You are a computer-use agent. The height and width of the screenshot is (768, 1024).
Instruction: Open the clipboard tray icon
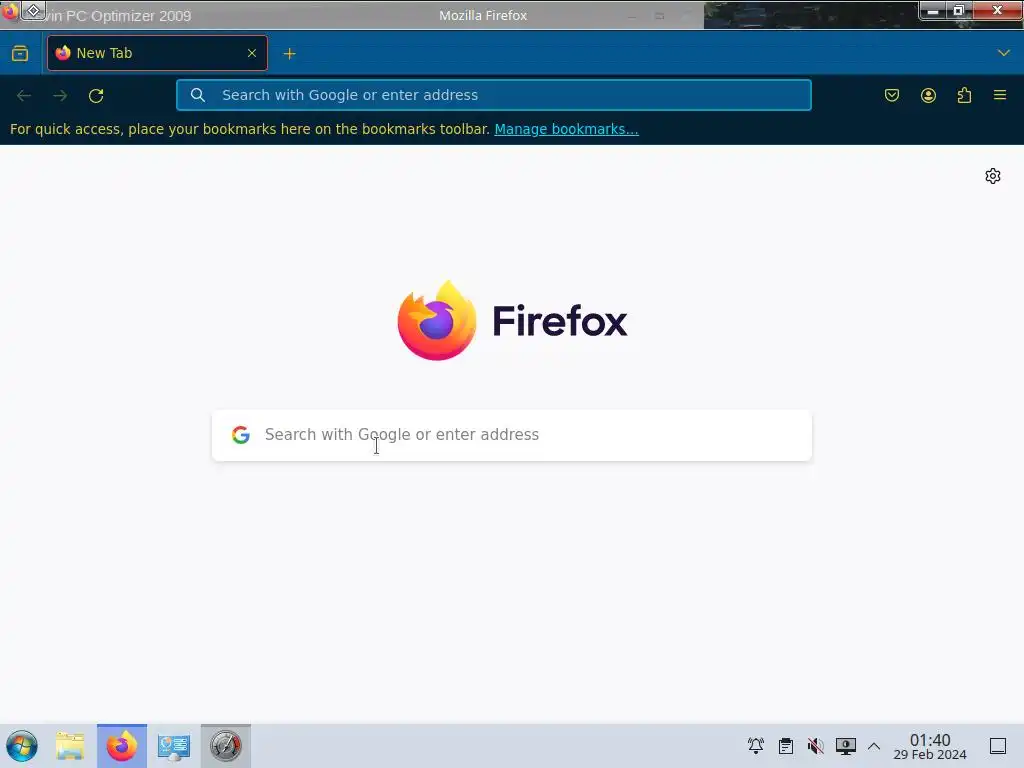786,746
